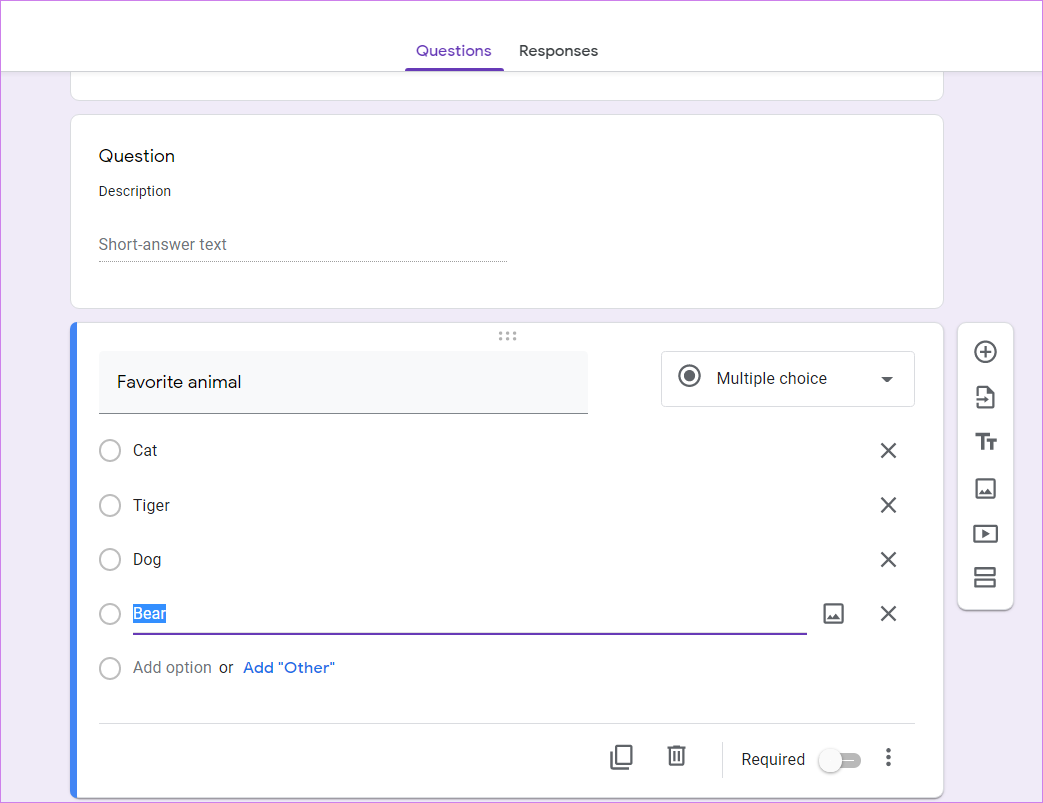Add a title and description block

click(x=985, y=441)
